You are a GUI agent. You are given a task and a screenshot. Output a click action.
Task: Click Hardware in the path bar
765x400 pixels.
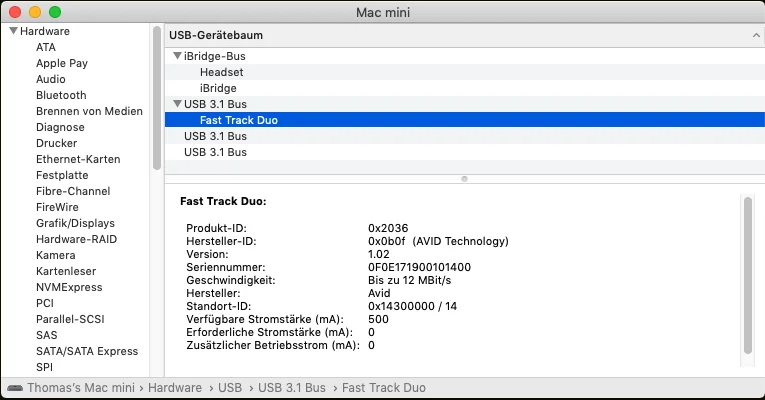point(175,388)
